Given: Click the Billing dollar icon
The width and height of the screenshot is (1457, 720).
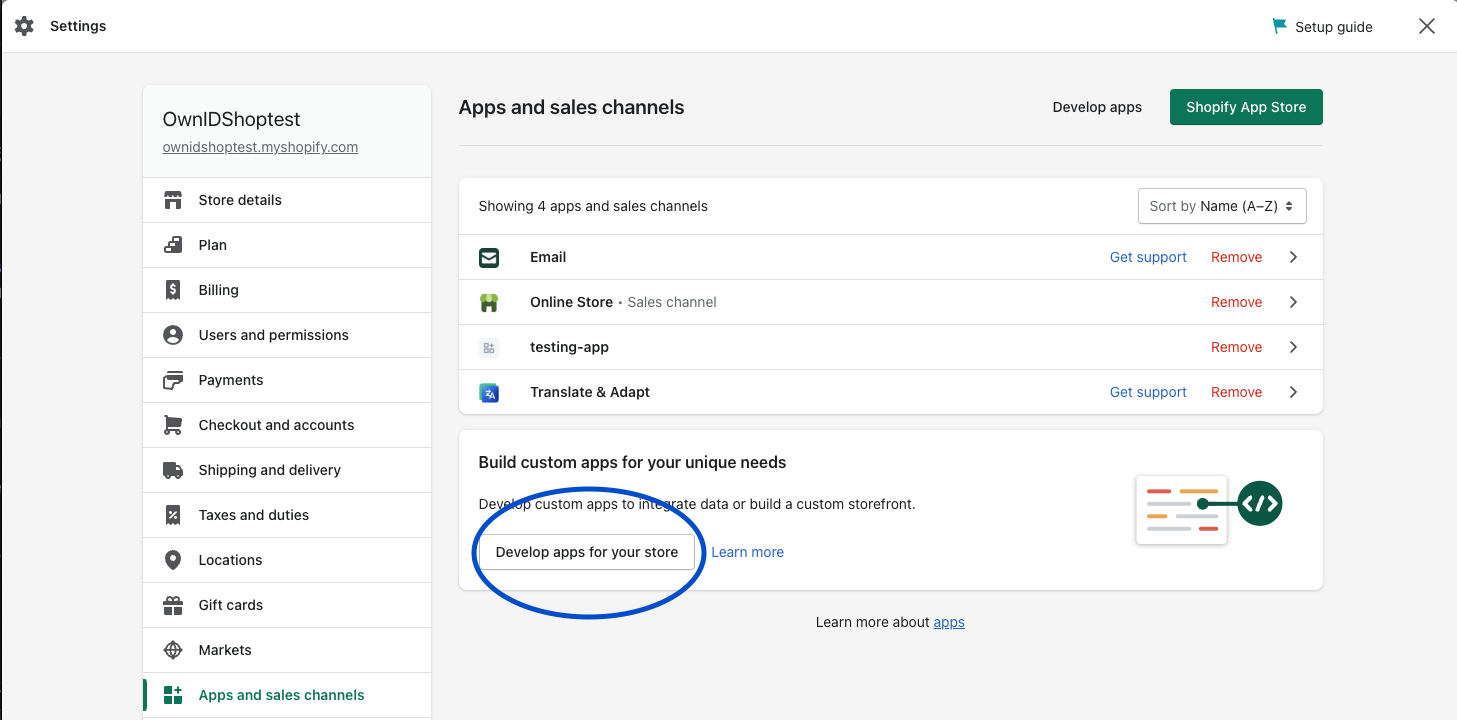Looking at the screenshot, I should click(x=174, y=289).
